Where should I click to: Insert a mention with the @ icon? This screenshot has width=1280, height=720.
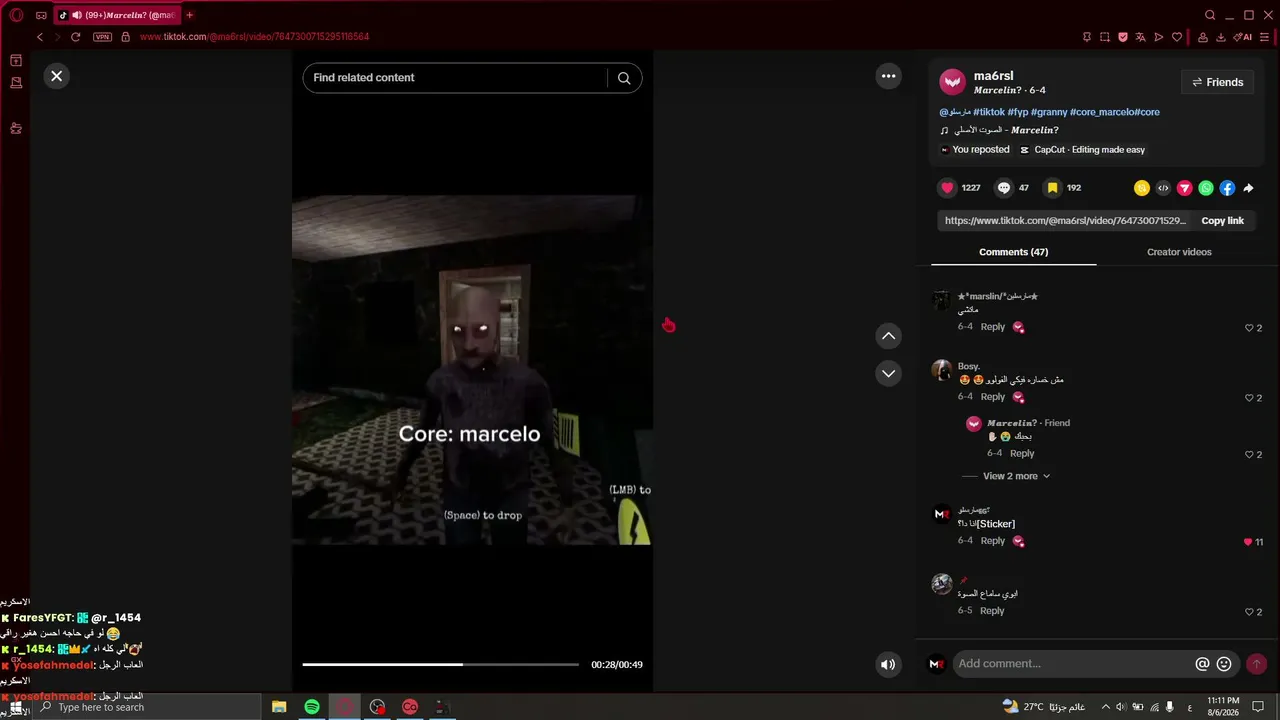[1202, 664]
